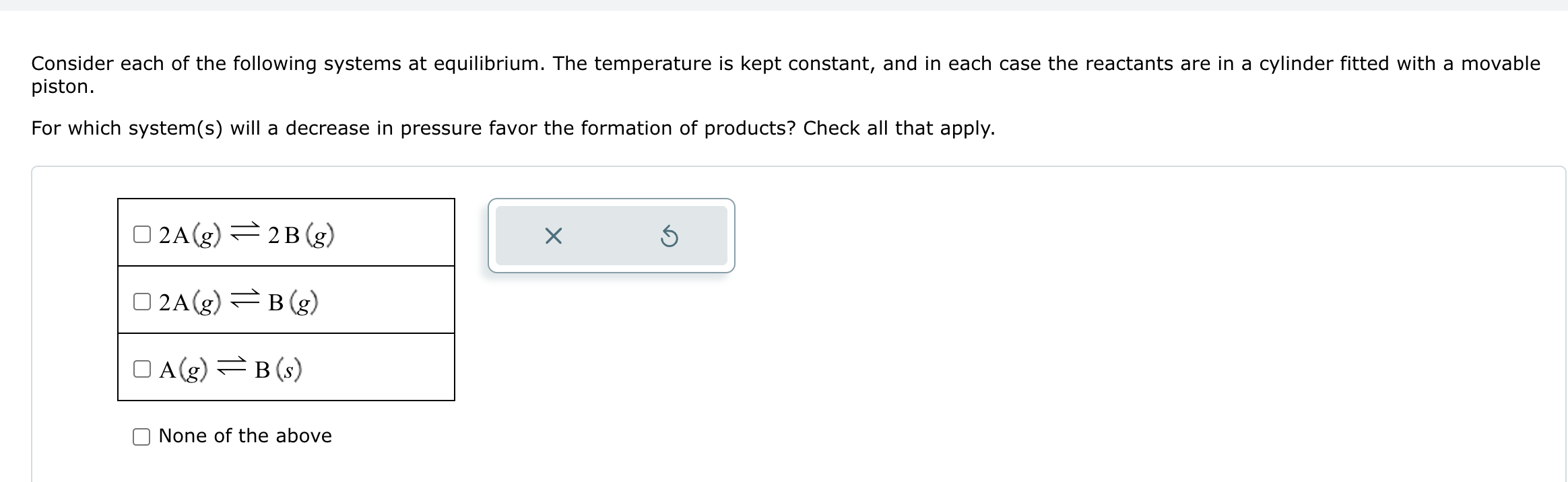Expand the answer options table
This screenshot has height=482, width=1568.
[x=286, y=300]
